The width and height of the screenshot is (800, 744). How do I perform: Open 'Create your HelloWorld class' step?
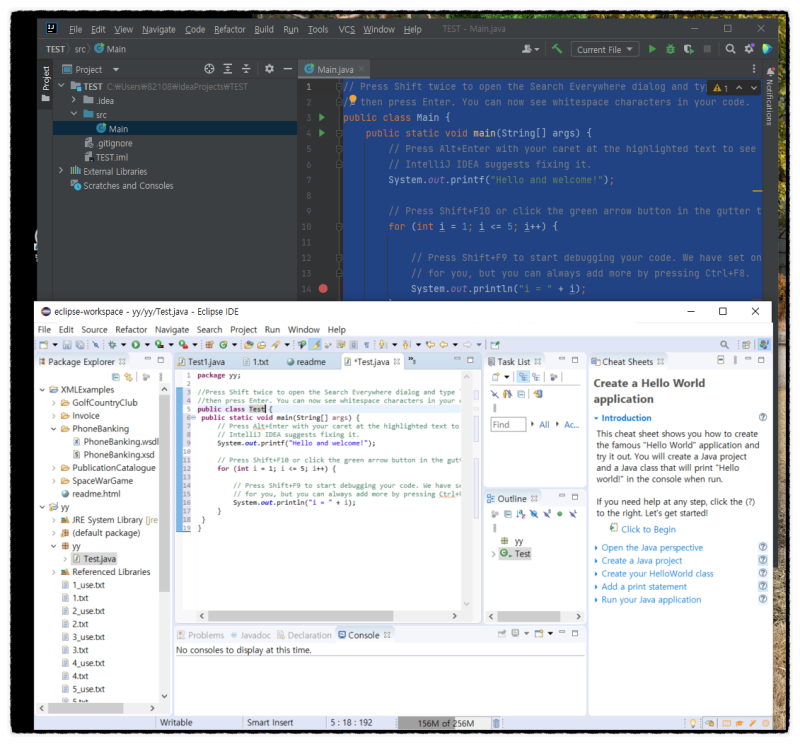tap(657, 574)
